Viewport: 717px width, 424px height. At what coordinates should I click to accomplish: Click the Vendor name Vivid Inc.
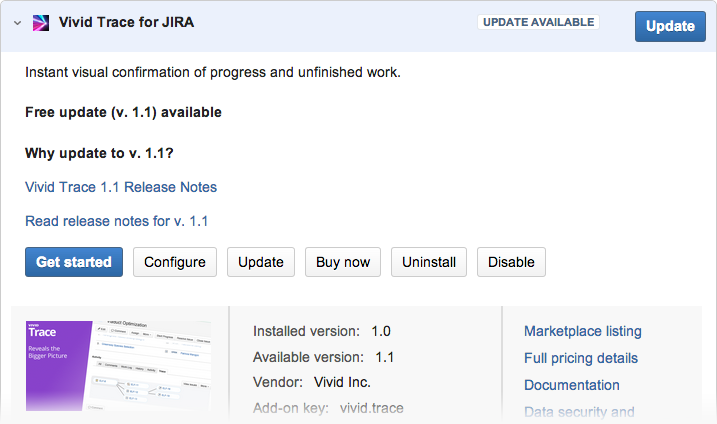(342, 382)
